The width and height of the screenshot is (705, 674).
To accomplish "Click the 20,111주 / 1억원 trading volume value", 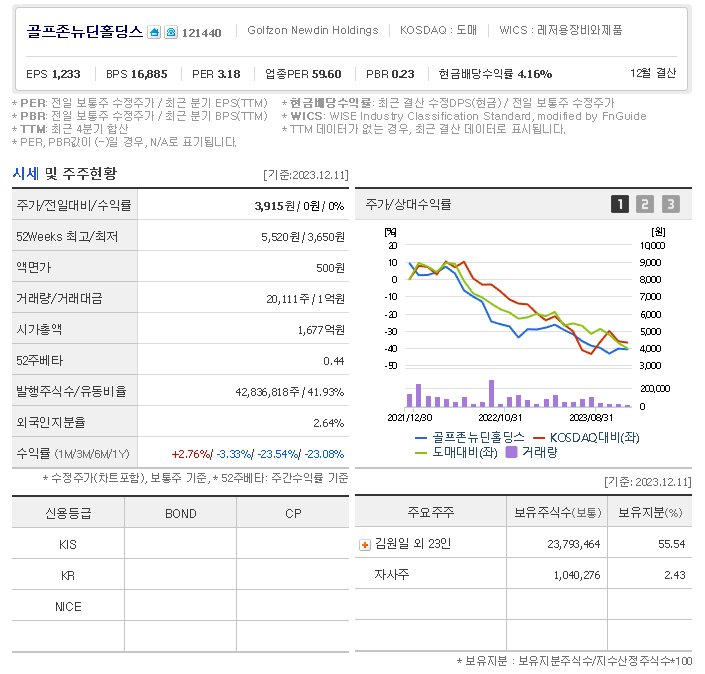I will 305,299.
